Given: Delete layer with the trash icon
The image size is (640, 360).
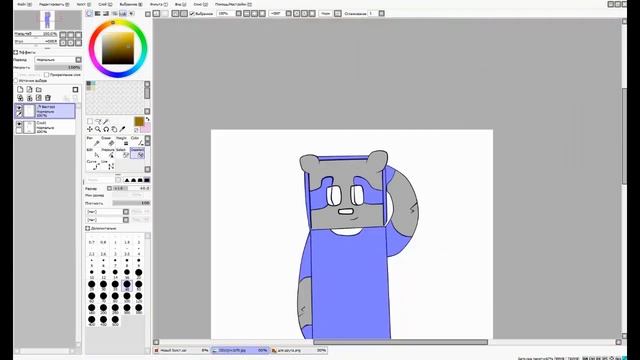Looking at the screenshot, I should (x=48, y=98).
